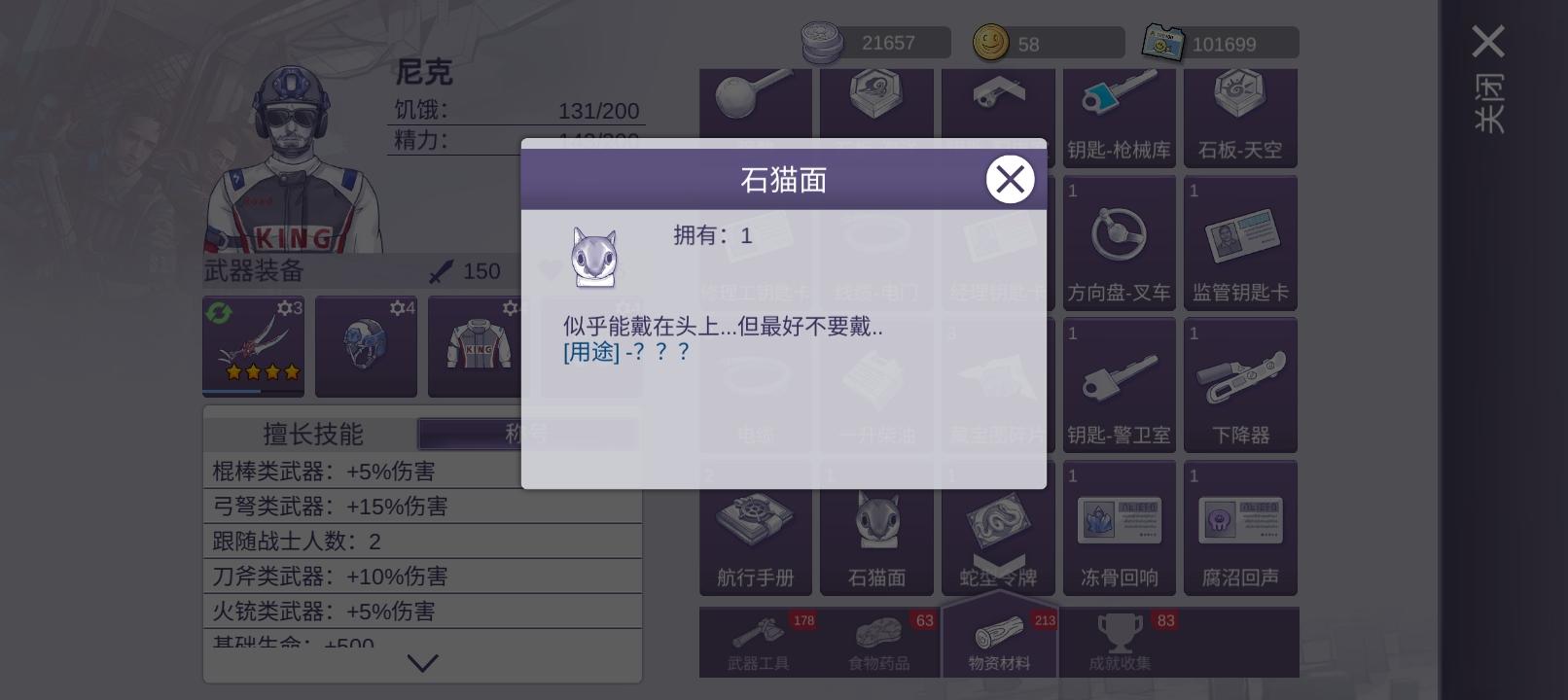Select the 钥匙-枪械库 key item

tap(1119, 118)
